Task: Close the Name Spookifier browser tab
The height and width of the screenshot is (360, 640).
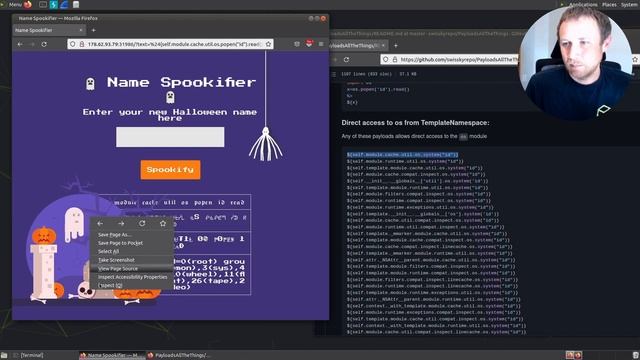Action: click(81, 30)
